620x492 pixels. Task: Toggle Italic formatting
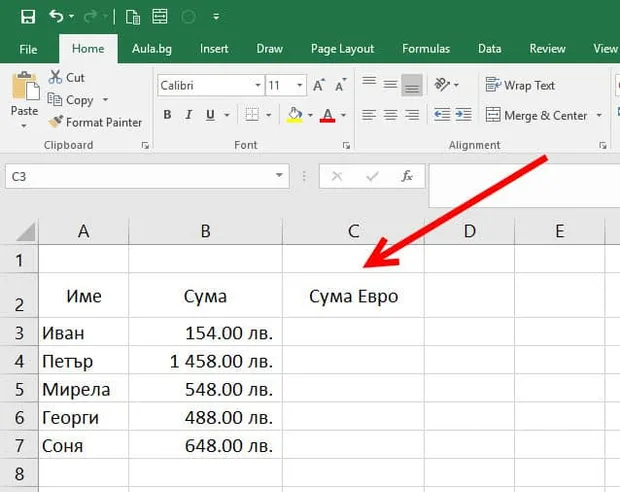point(189,115)
